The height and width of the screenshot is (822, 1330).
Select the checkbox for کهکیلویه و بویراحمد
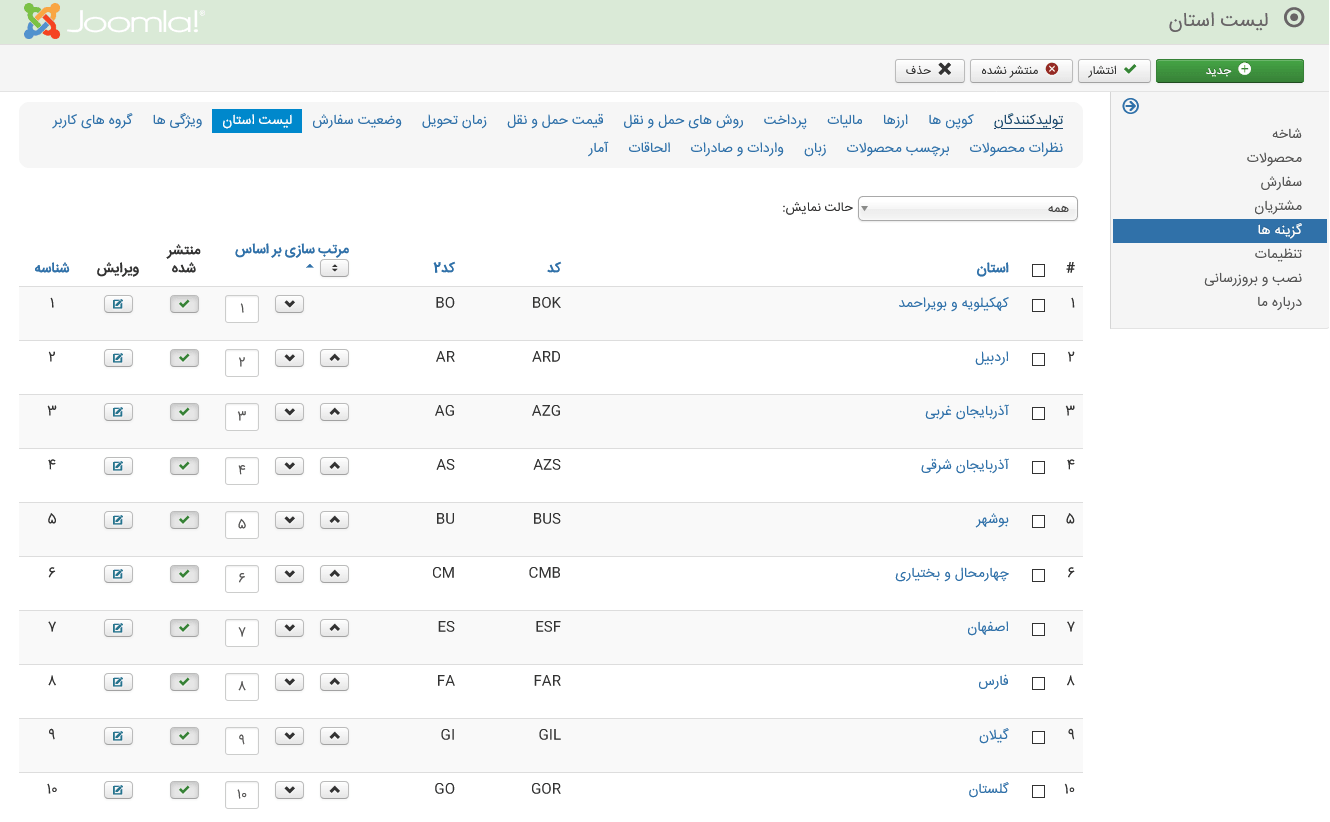click(x=1038, y=305)
